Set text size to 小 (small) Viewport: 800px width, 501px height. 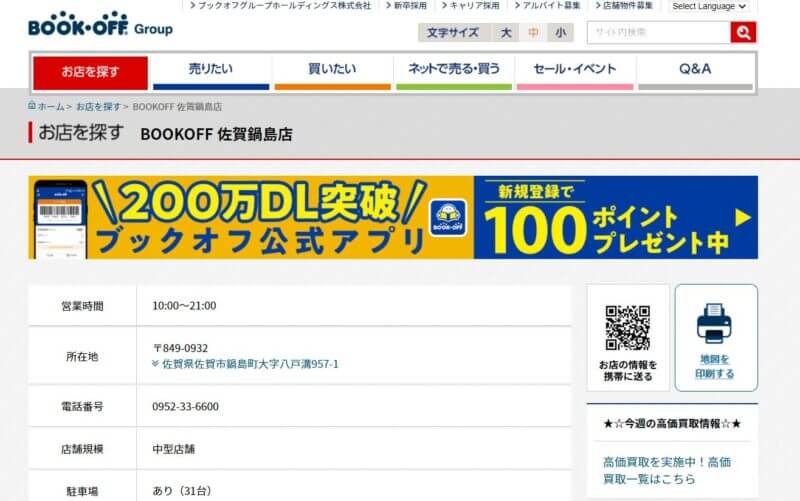560,33
